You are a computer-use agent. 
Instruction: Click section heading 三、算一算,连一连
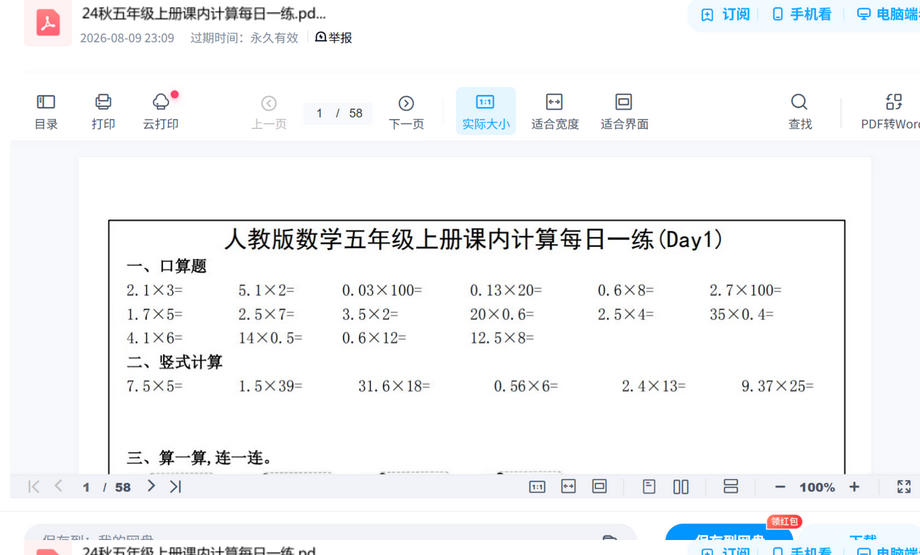pos(199,458)
